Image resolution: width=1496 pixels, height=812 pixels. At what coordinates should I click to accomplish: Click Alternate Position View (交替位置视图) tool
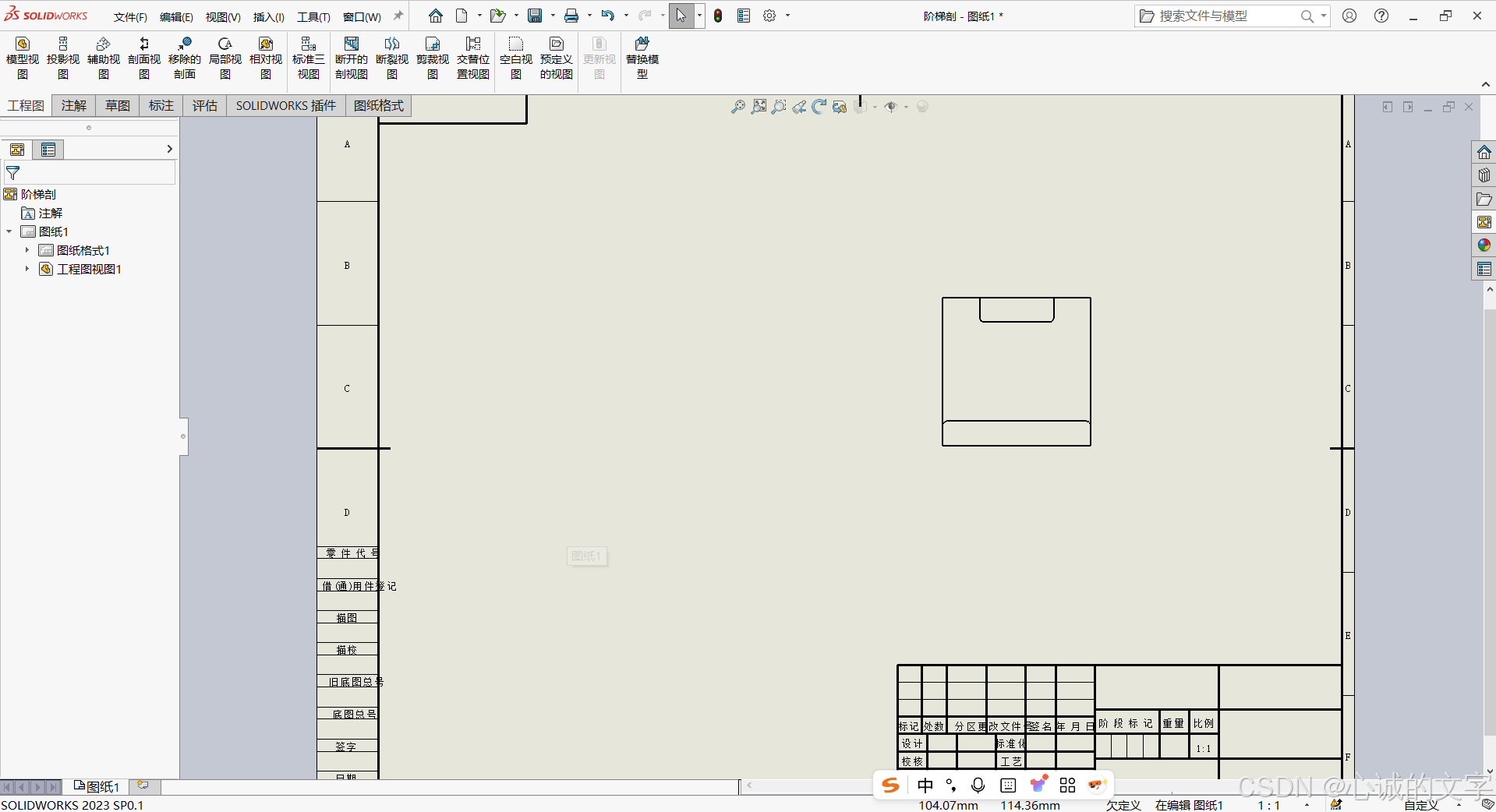(x=473, y=58)
